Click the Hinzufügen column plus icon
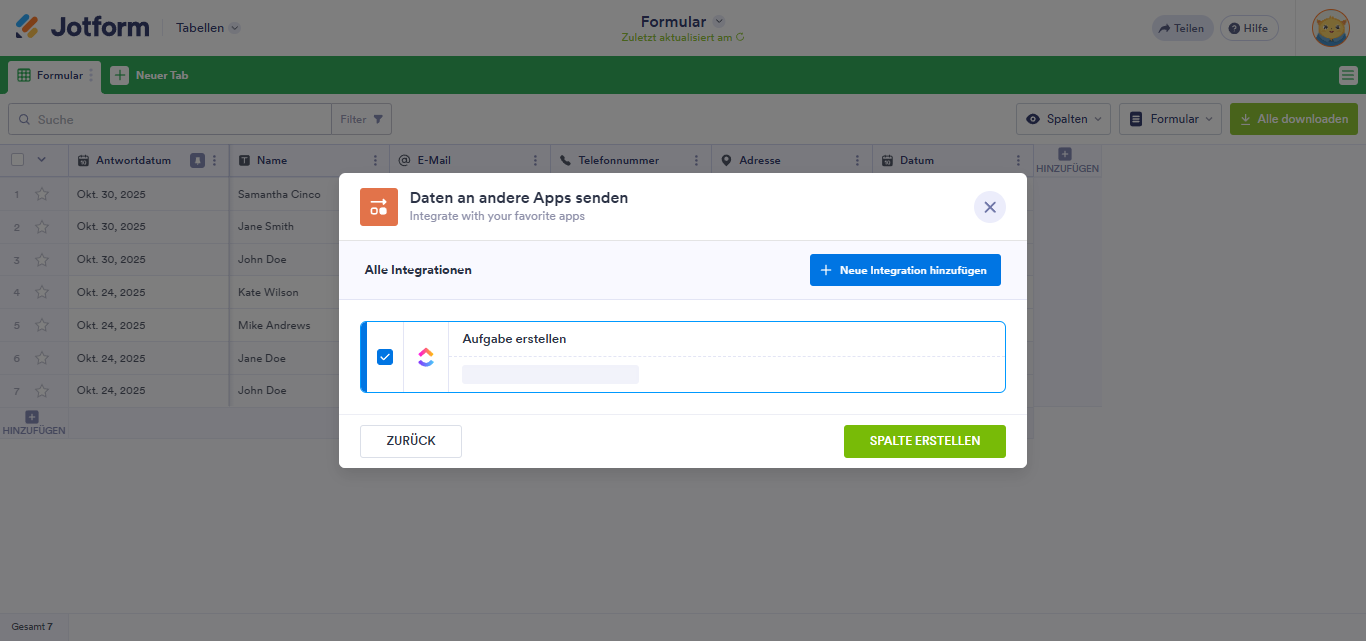The height and width of the screenshot is (641, 1366). click(x=1064, y=156)
